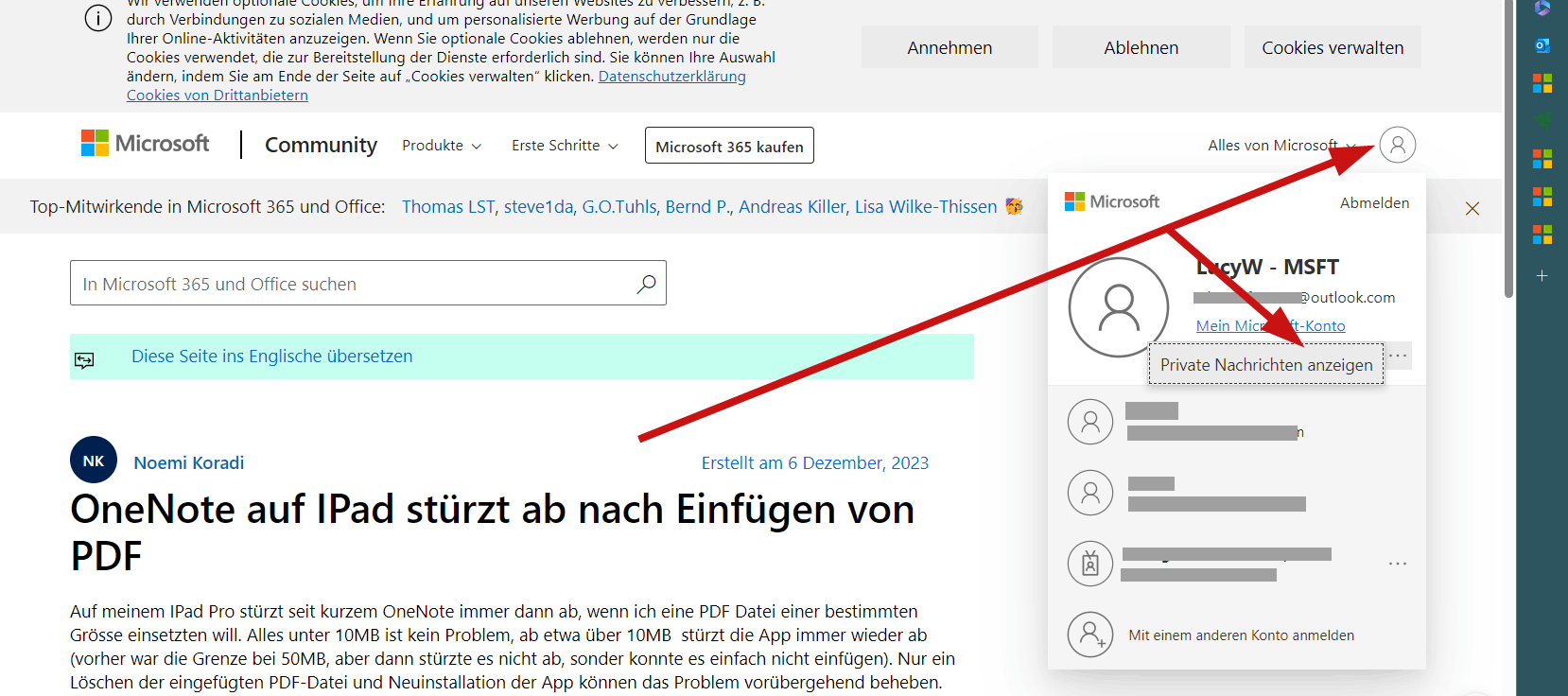Click the Microsoft 365 kaufen button

point(729,146)
